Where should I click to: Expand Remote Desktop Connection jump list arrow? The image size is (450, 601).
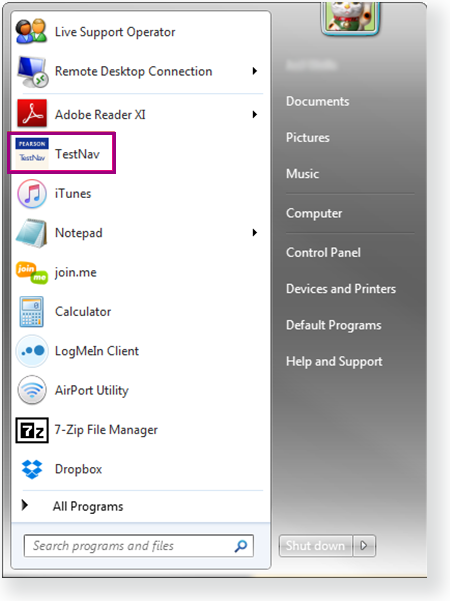[255, 71]
